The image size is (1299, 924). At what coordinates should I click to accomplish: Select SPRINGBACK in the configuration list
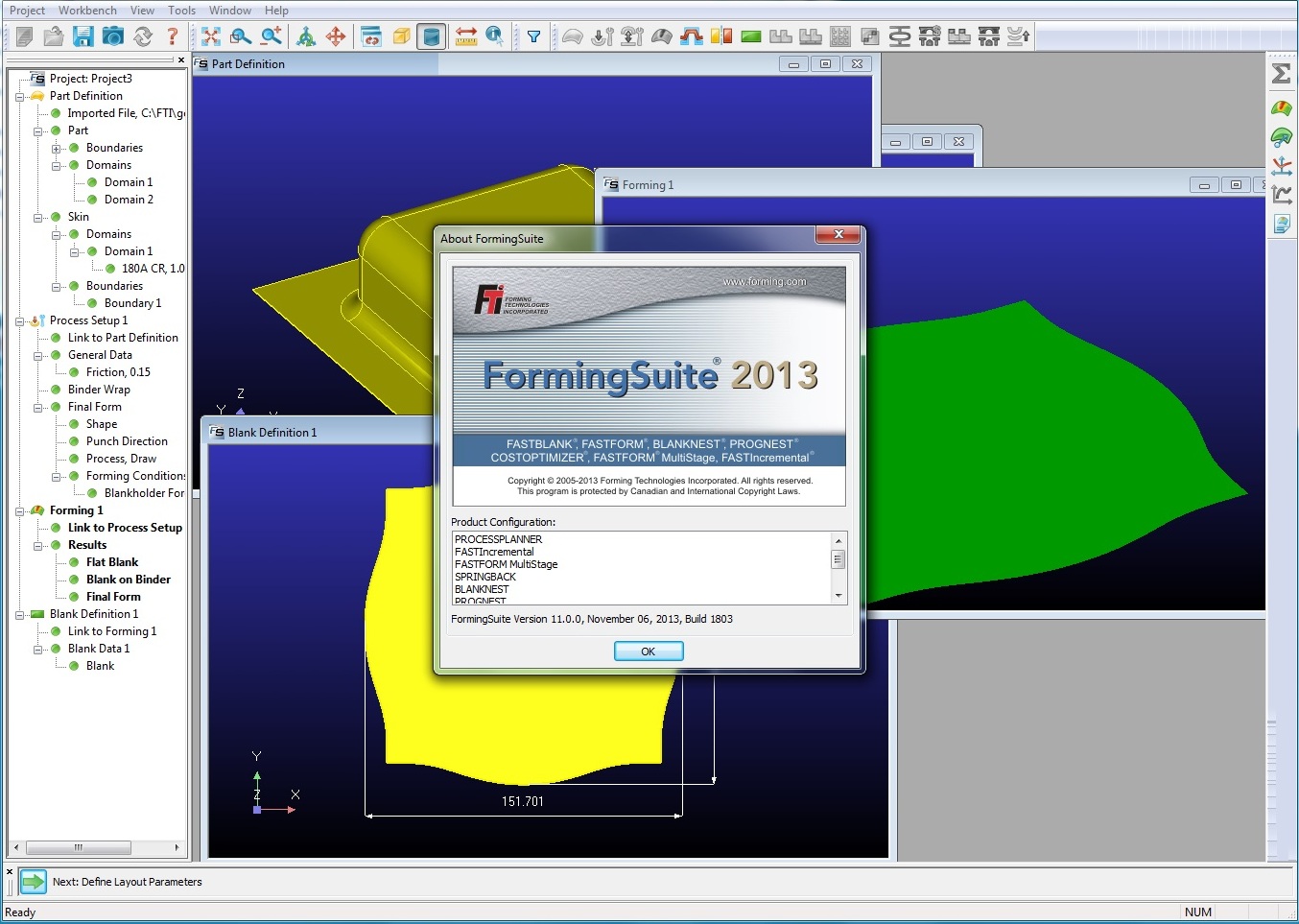tap(484, 577)
